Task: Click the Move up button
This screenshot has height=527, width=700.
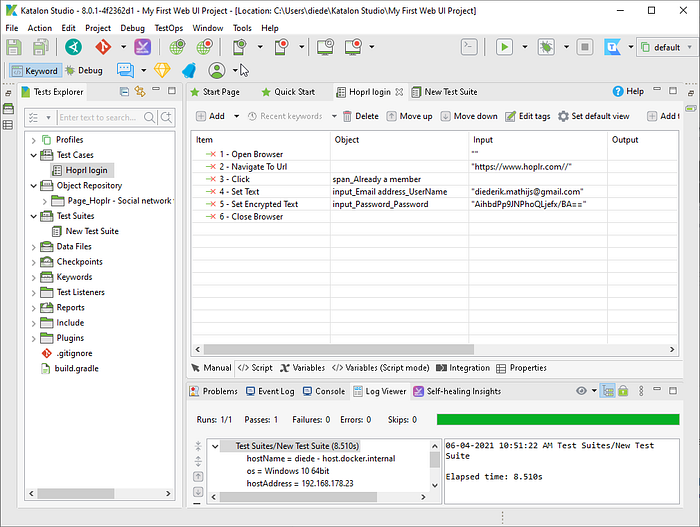Action: click(x=409, y=116)
